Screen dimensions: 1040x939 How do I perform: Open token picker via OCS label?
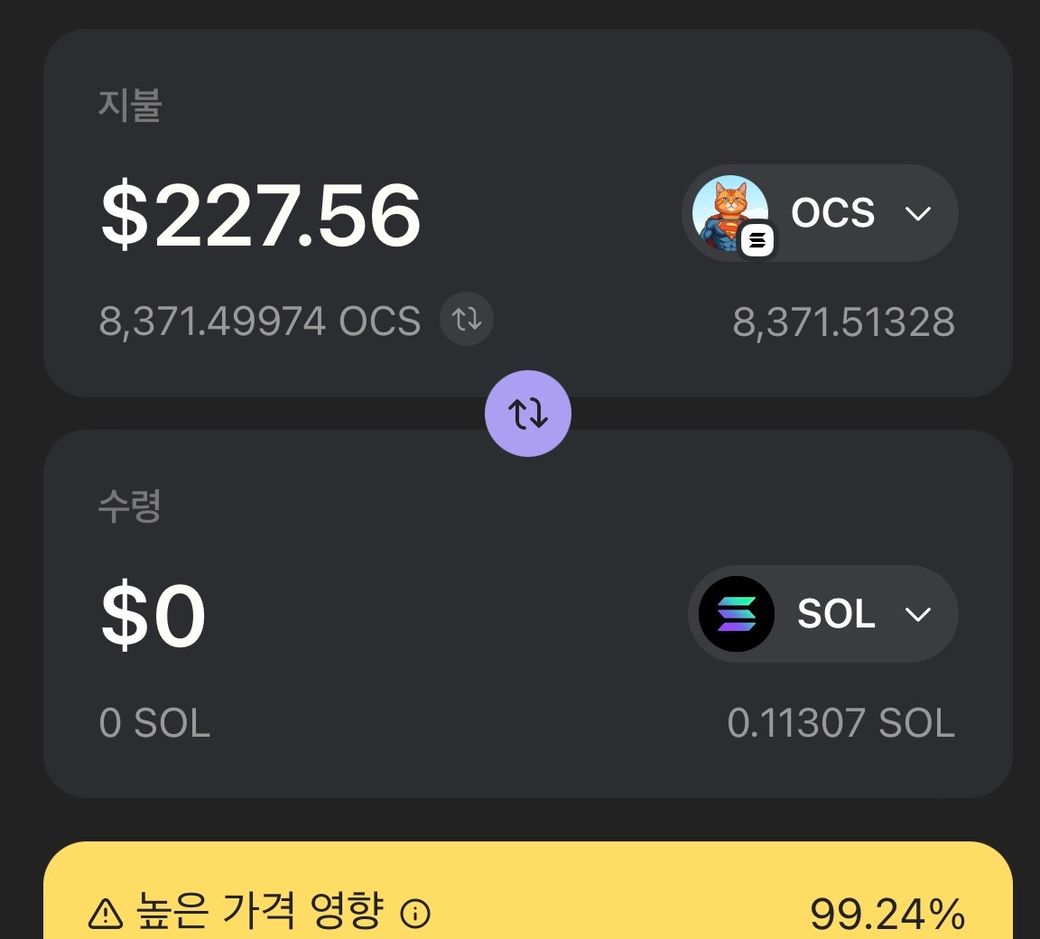click(x=833, y=213)
